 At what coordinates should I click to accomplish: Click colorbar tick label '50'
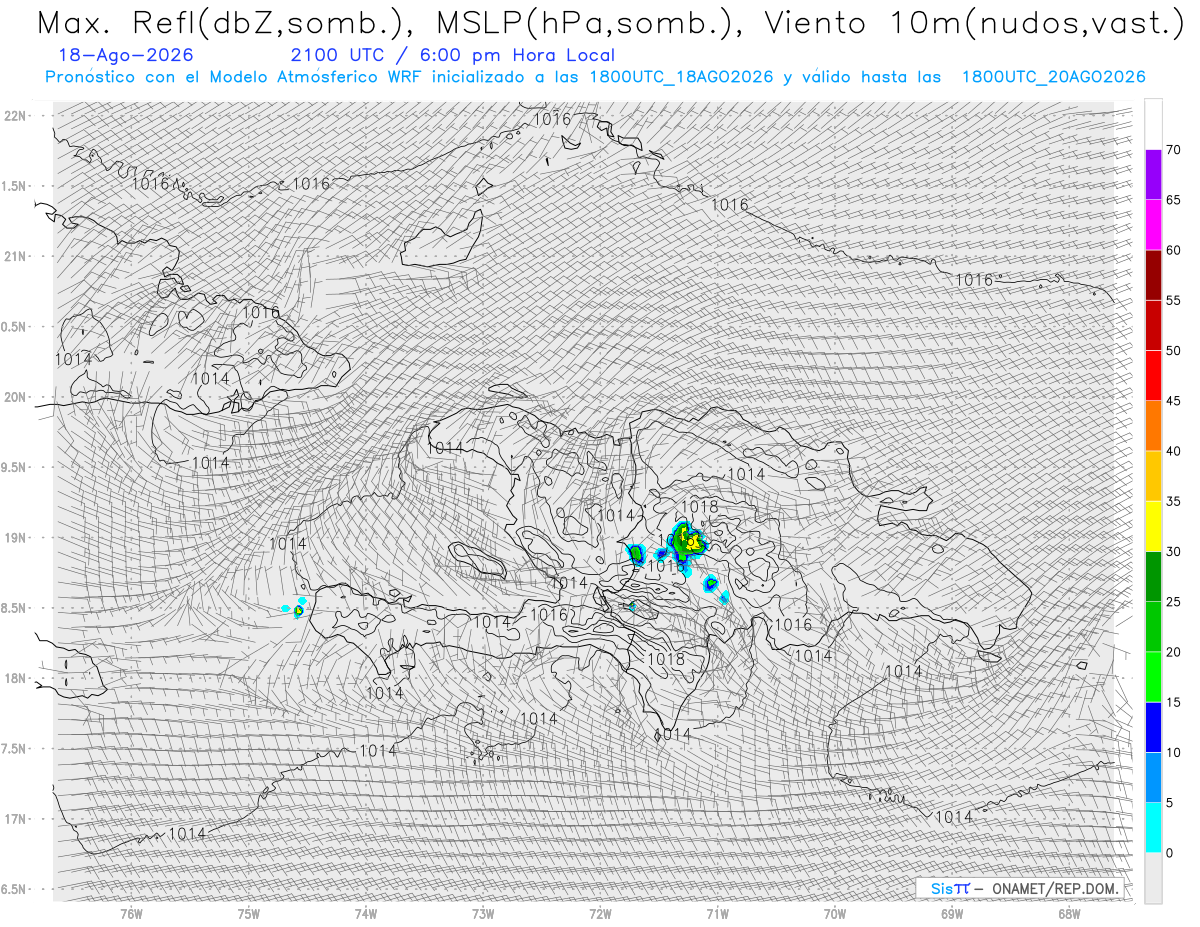tap(1174, 351)
